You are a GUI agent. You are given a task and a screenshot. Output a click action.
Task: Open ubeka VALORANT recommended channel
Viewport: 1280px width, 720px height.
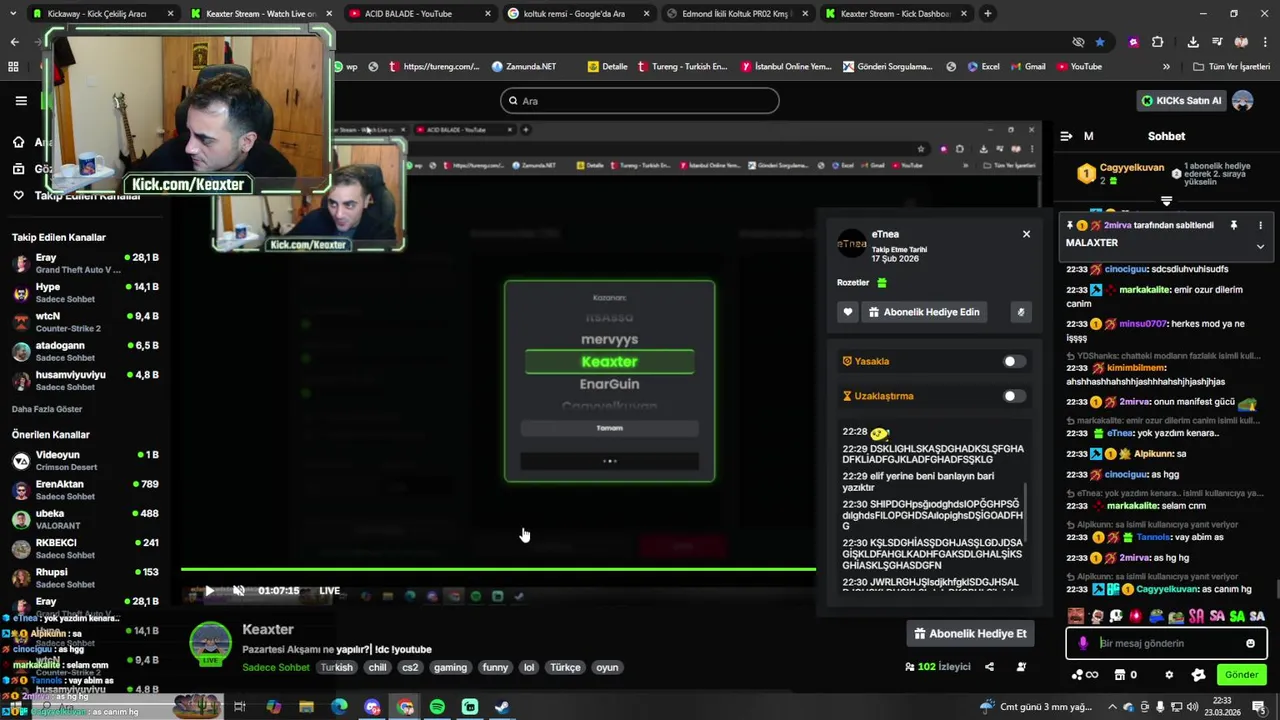tap(86, 519)
